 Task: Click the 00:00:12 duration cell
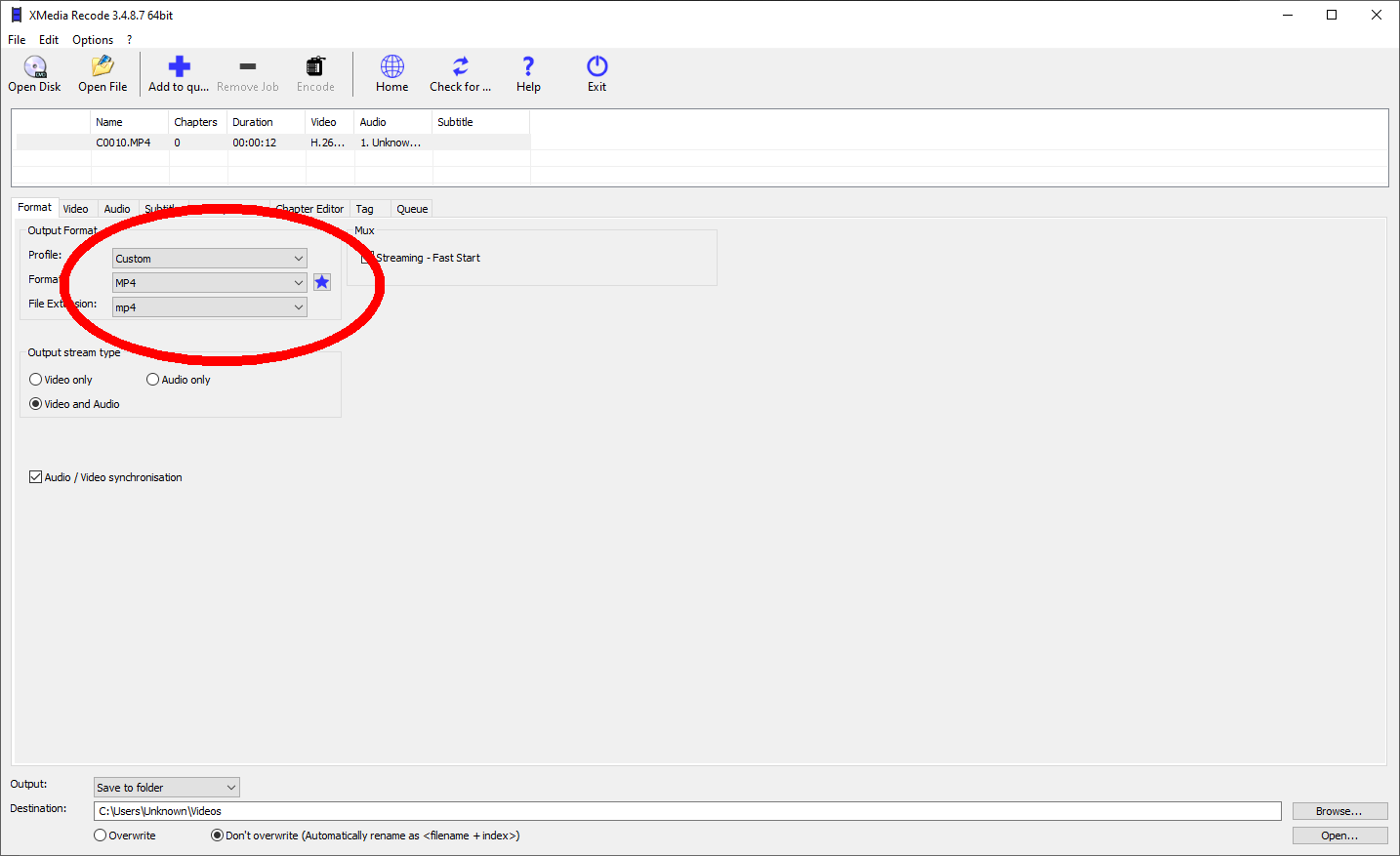click(255, 143)
